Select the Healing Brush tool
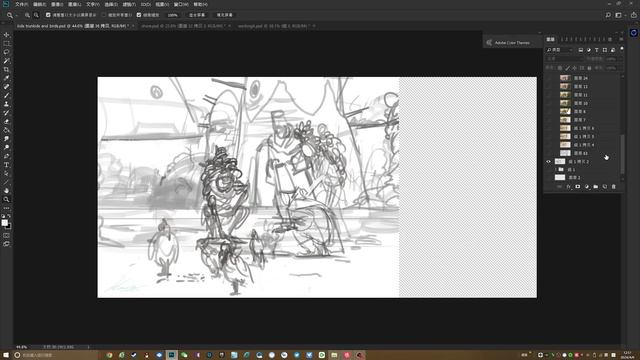640x360 pixels. tap(6, 87)
